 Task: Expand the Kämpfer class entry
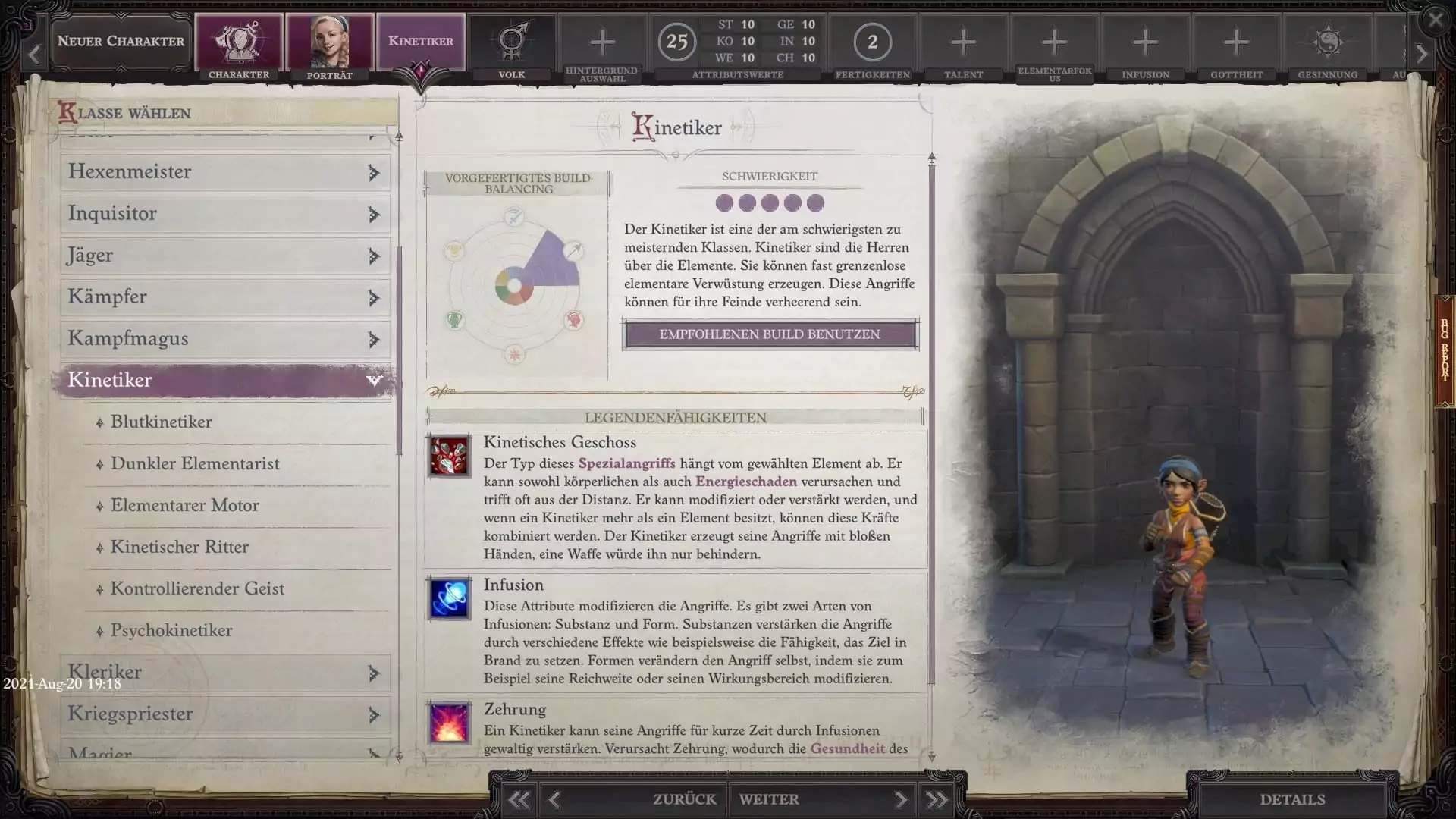coord(225,297)
